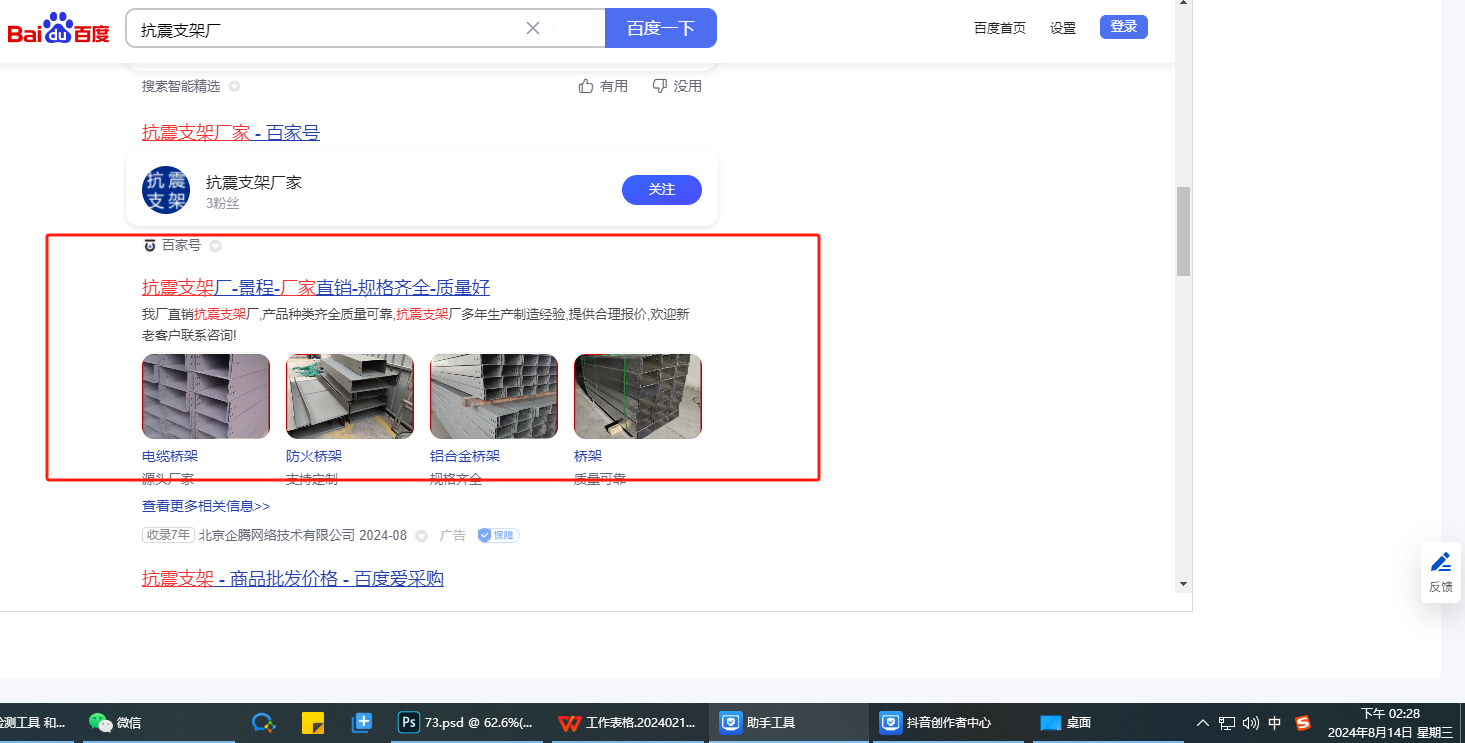Click the 中 input language indicator
The width and height of the screenshot is (1465, 743).
click(1275, 722)
